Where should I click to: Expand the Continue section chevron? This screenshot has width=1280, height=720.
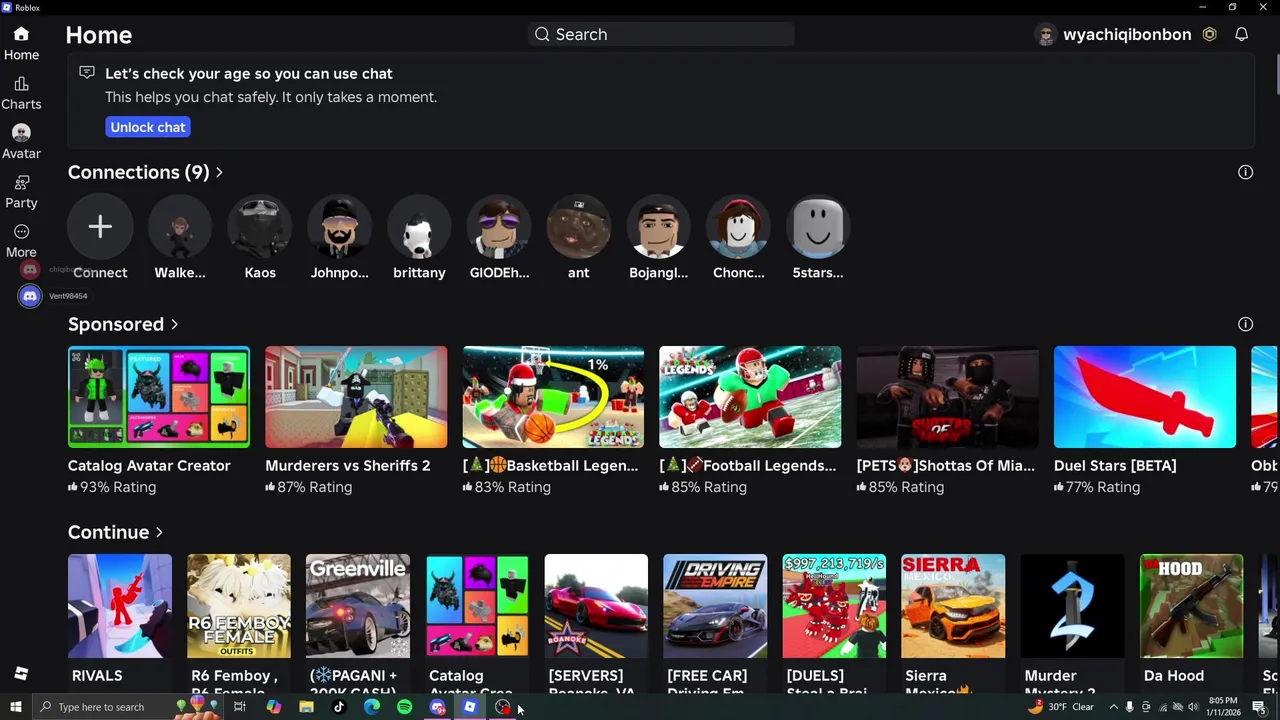pos(159,532)
